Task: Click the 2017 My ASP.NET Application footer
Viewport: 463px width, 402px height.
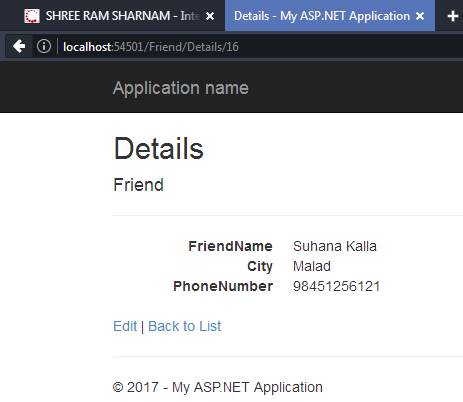Action: click(218, 387)
